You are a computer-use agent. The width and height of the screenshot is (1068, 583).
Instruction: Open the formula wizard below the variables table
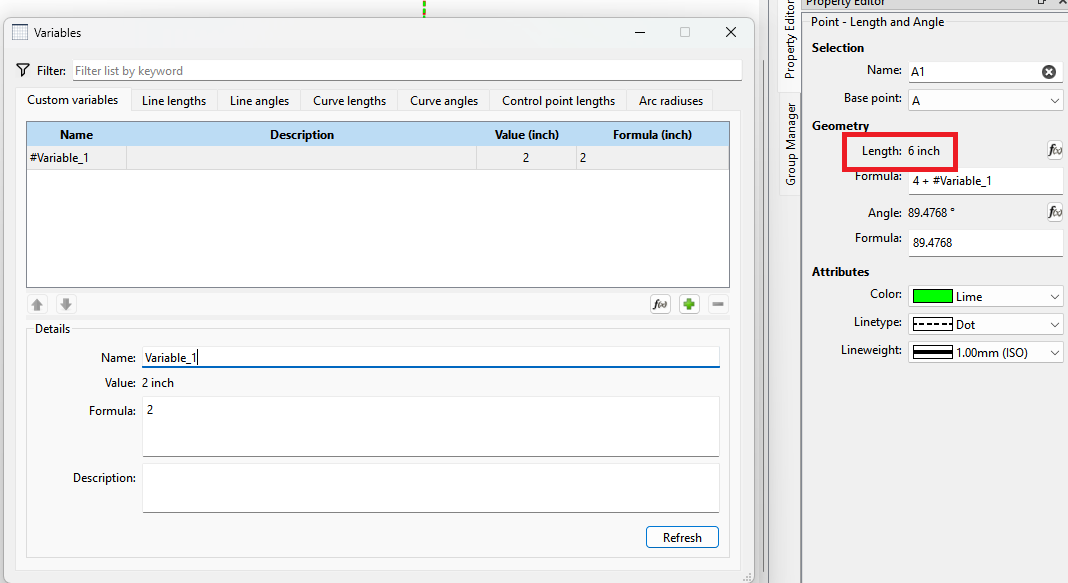pos(659,303)
